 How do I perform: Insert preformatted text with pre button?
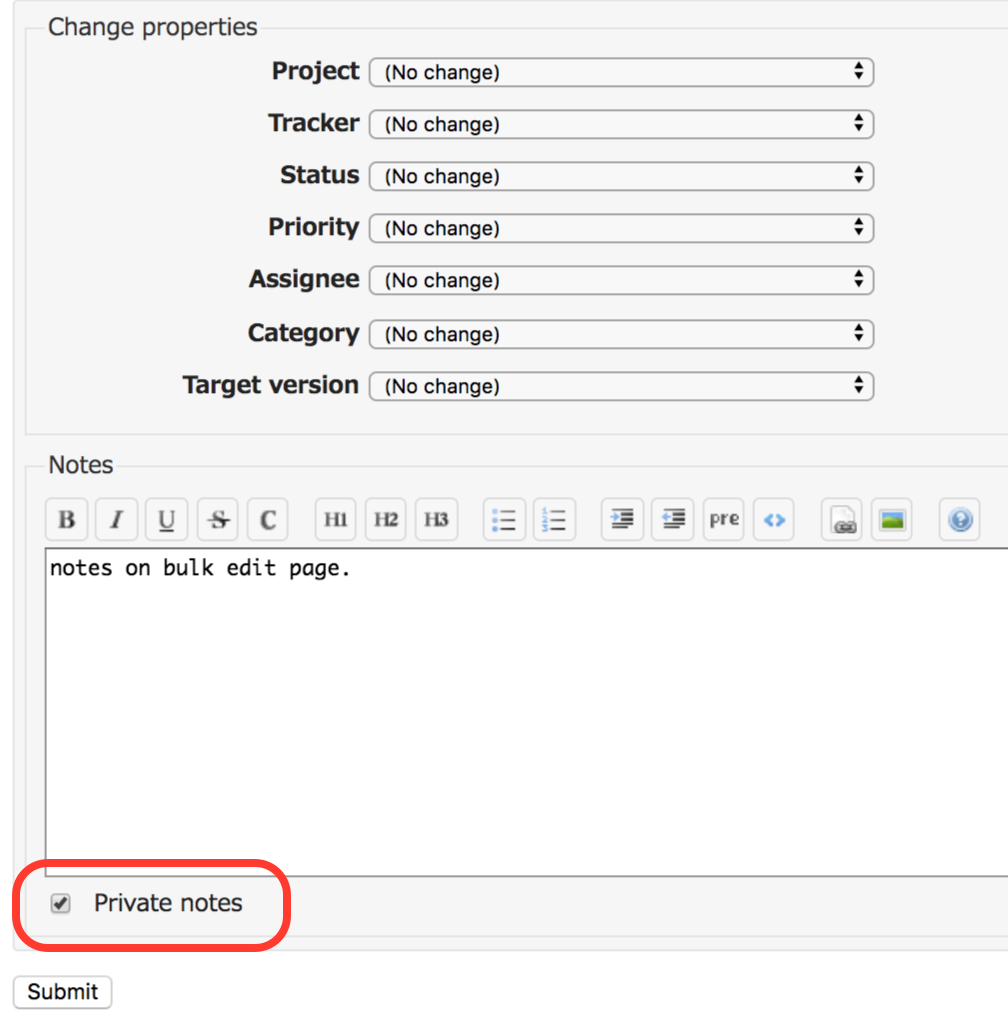point(724,519)
